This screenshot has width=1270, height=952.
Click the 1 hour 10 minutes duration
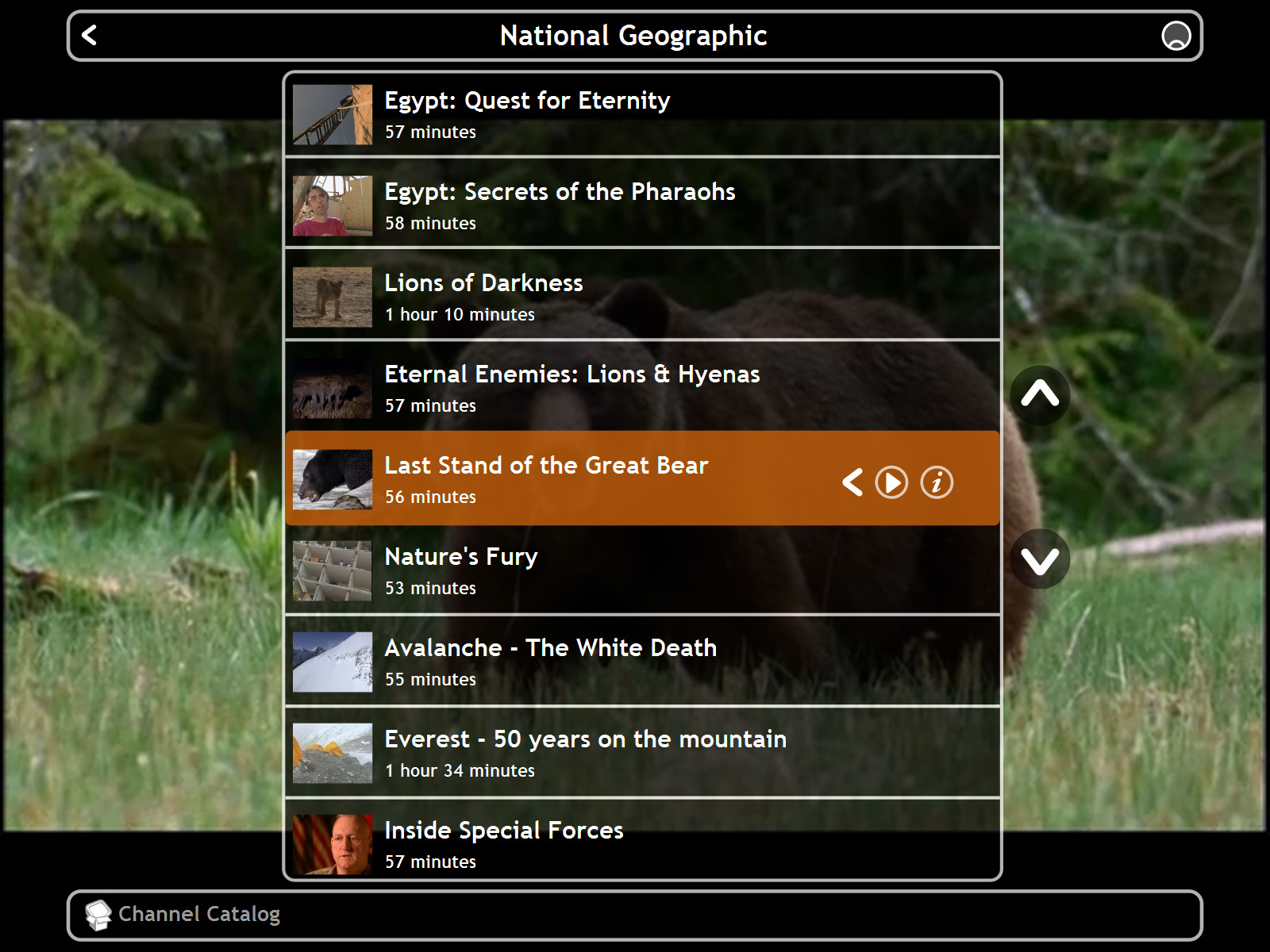pyautogui.click(x=460, y=315)
